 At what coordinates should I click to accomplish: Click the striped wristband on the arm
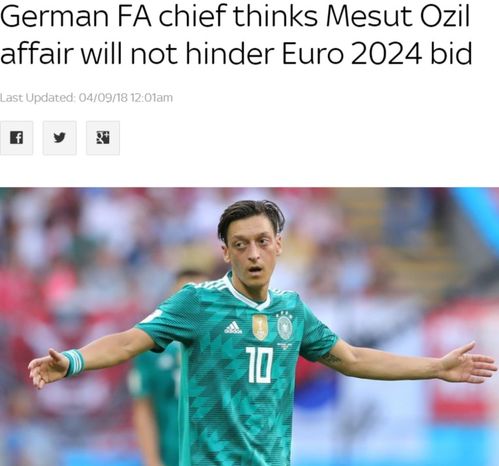coord(74,363)
